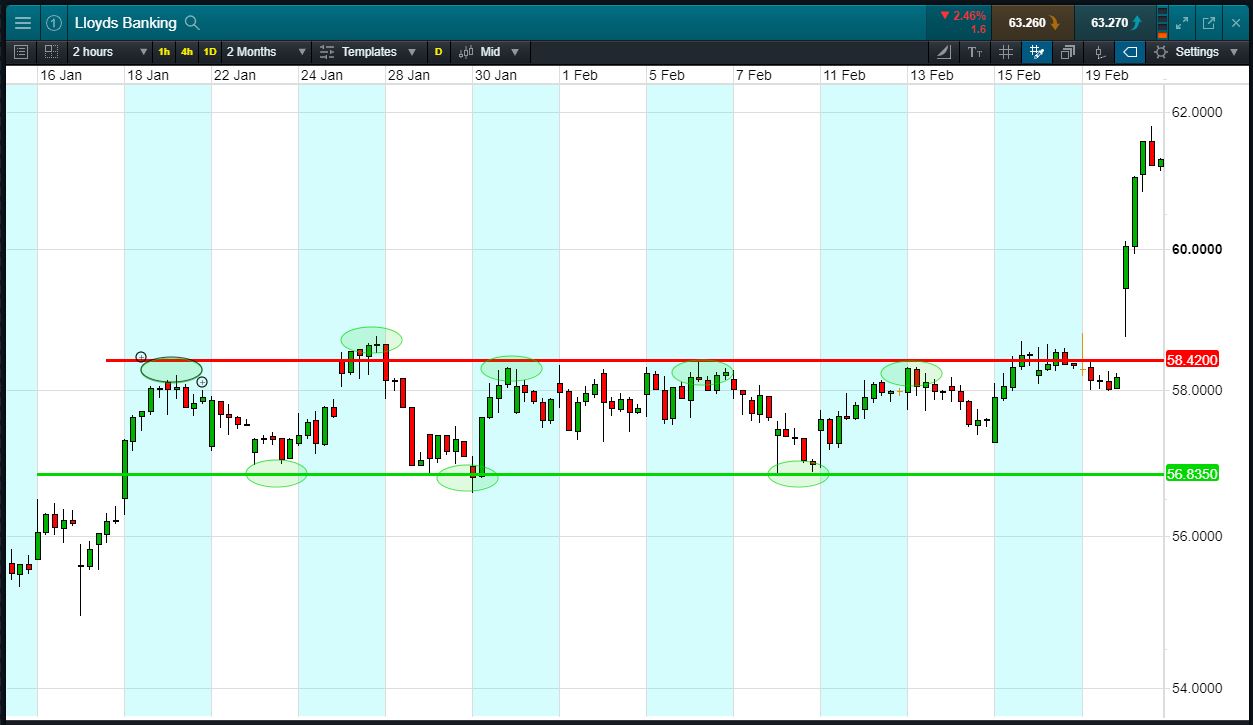Click the red resistance line label 58.4200
The width and height of the screenshot is (1253, 725).
[1192, 360]
